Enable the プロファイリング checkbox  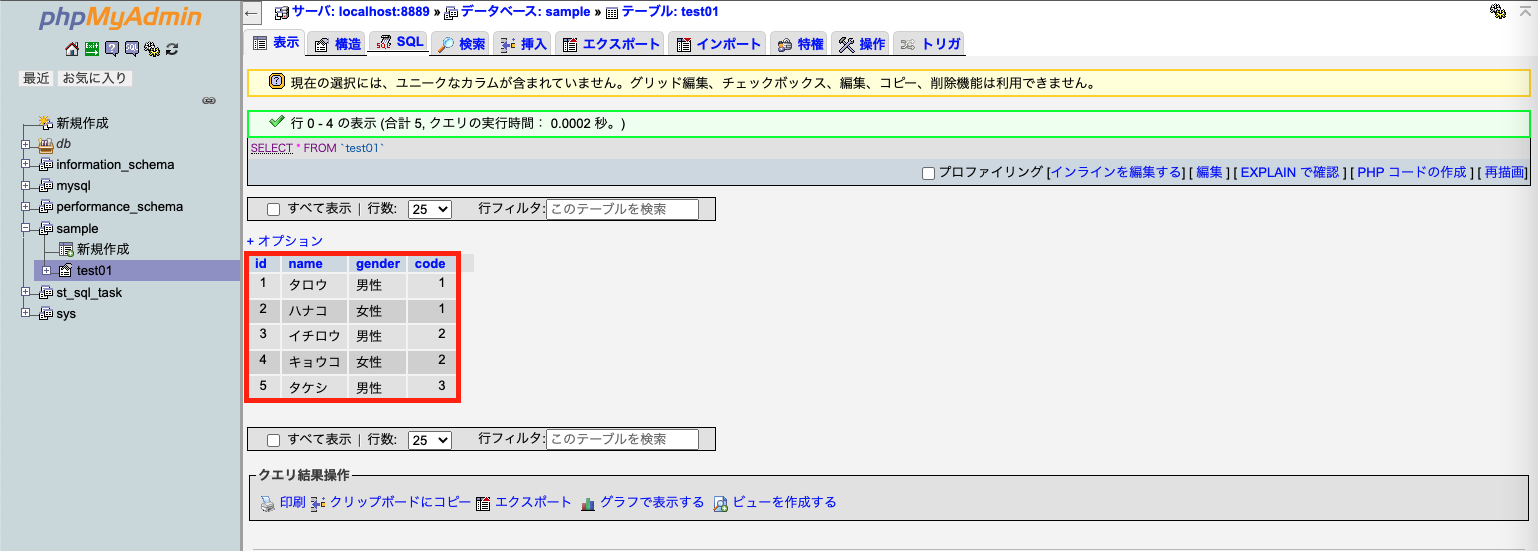click(928, 173)
